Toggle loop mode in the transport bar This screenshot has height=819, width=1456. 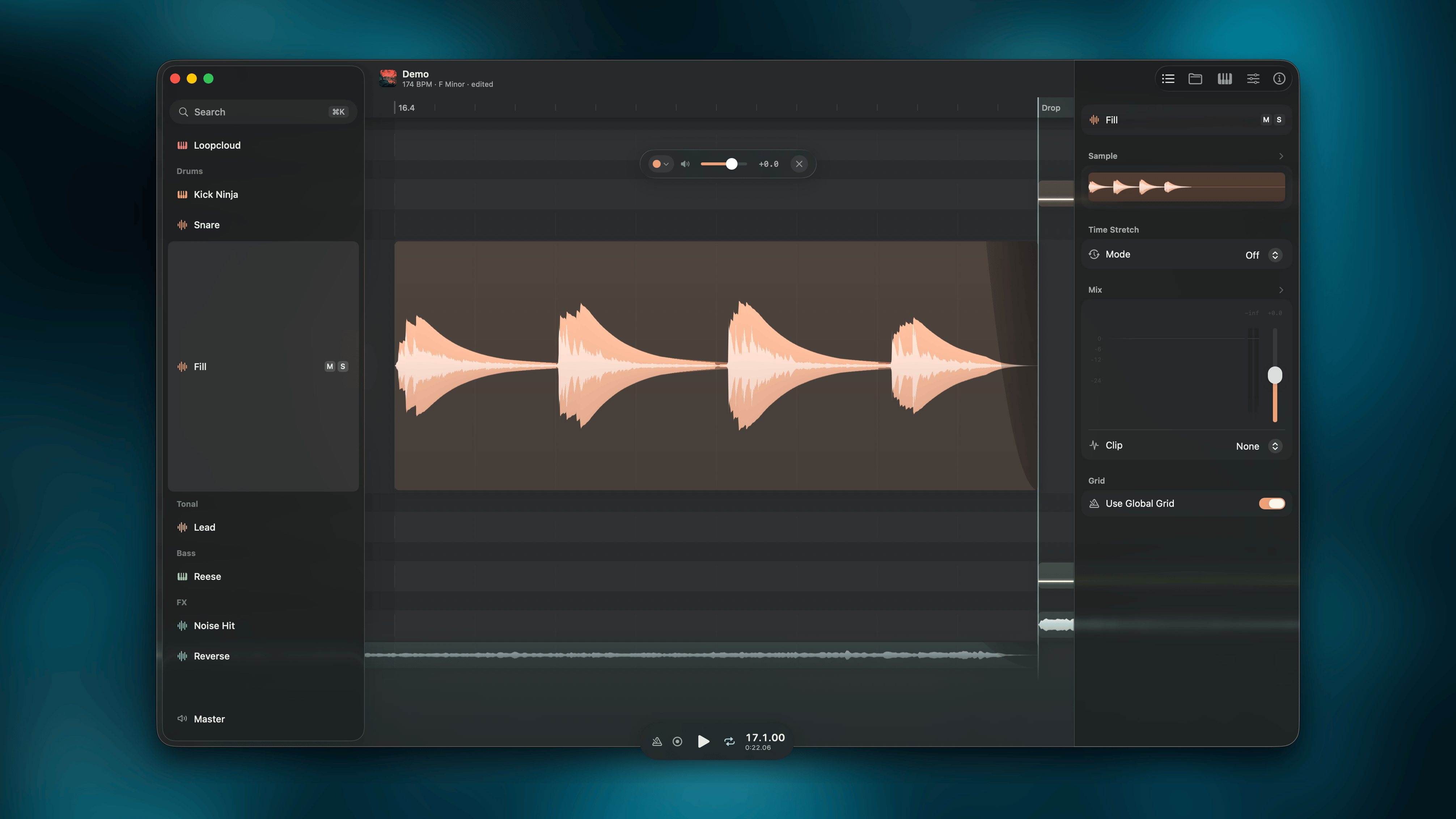pyautogui.click(x=730, y=742)
